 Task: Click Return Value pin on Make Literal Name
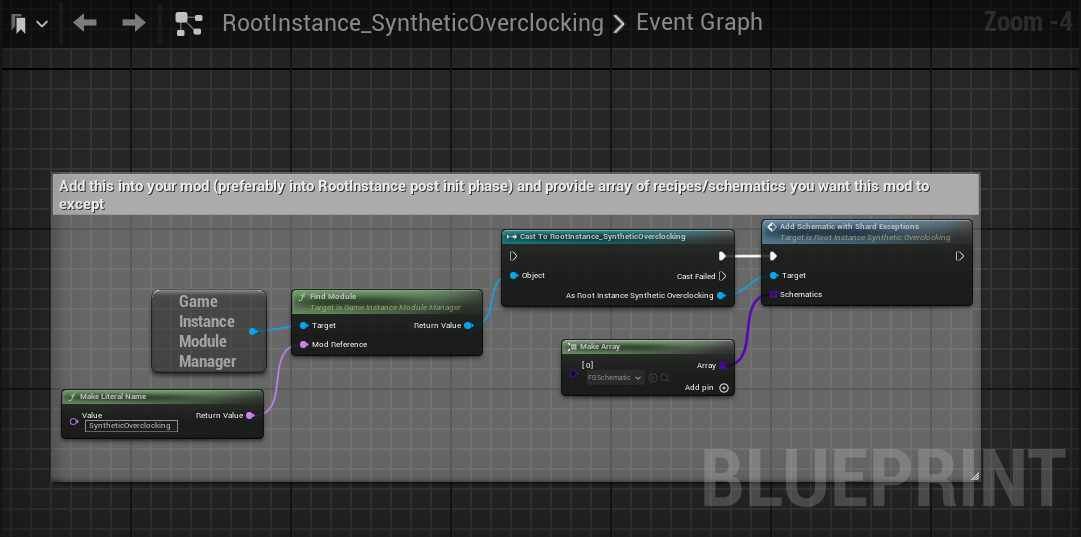tap(250, 416)
